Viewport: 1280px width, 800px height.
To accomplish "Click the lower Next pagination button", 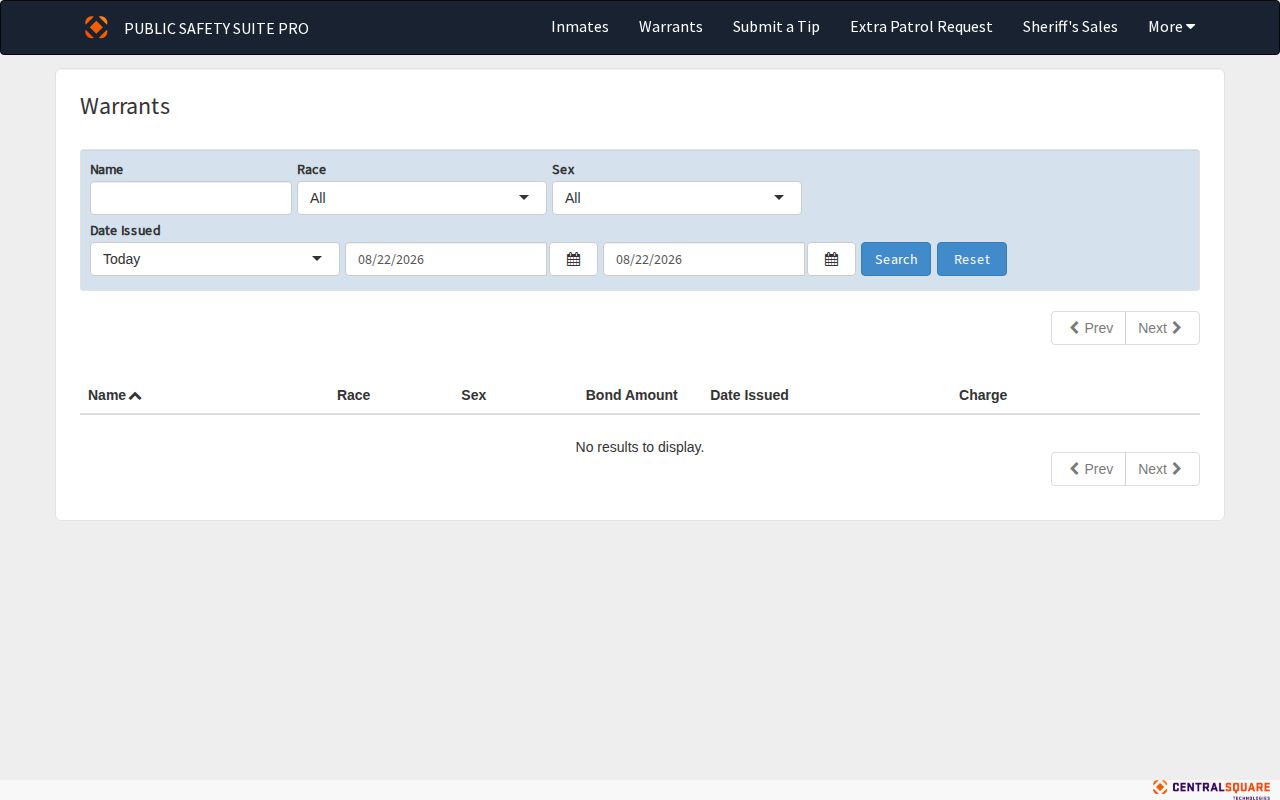I will click(x=1162, y=469).
